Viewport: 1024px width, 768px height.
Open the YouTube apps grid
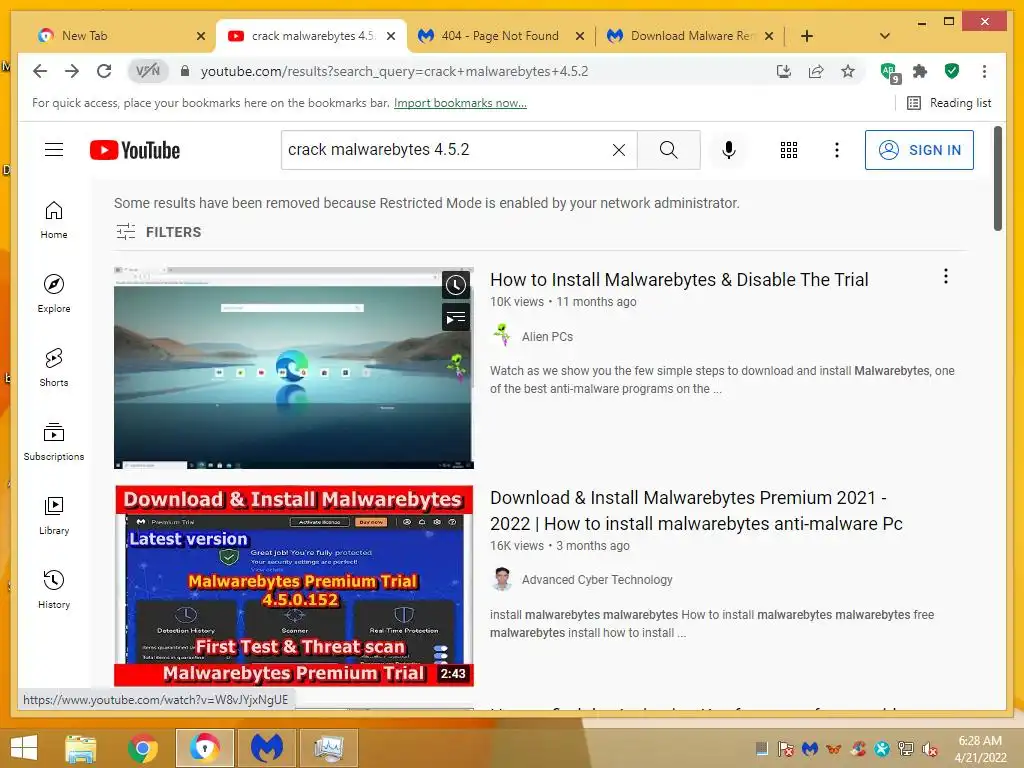pyautogui.click(x=789, y=150)
